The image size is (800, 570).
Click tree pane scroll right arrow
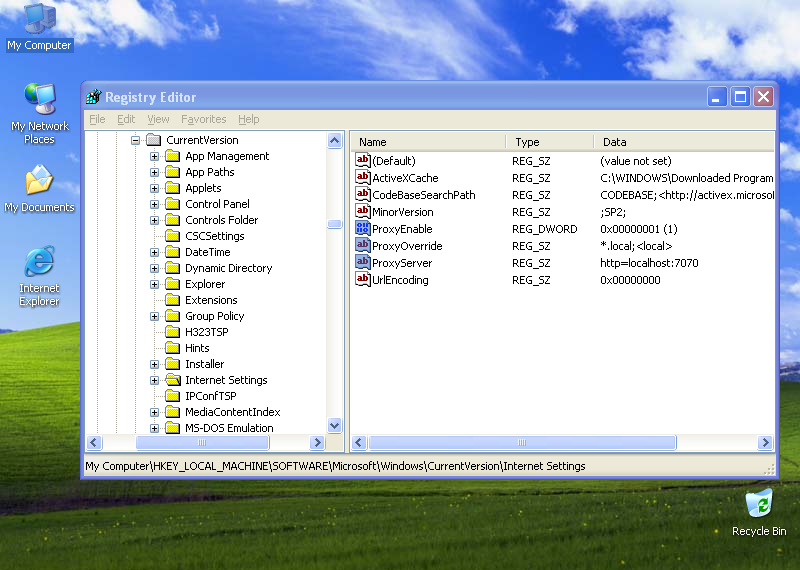(x=317, y=442)
